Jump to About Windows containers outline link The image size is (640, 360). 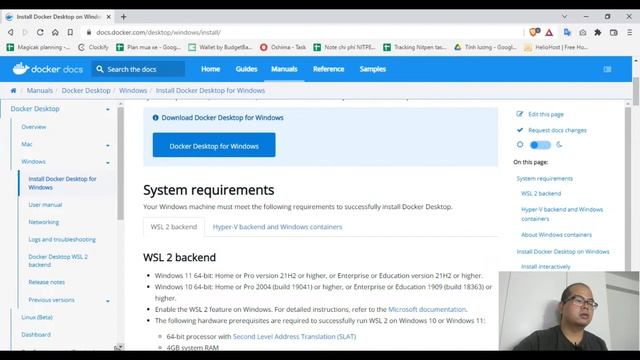(x=556, y=235)
